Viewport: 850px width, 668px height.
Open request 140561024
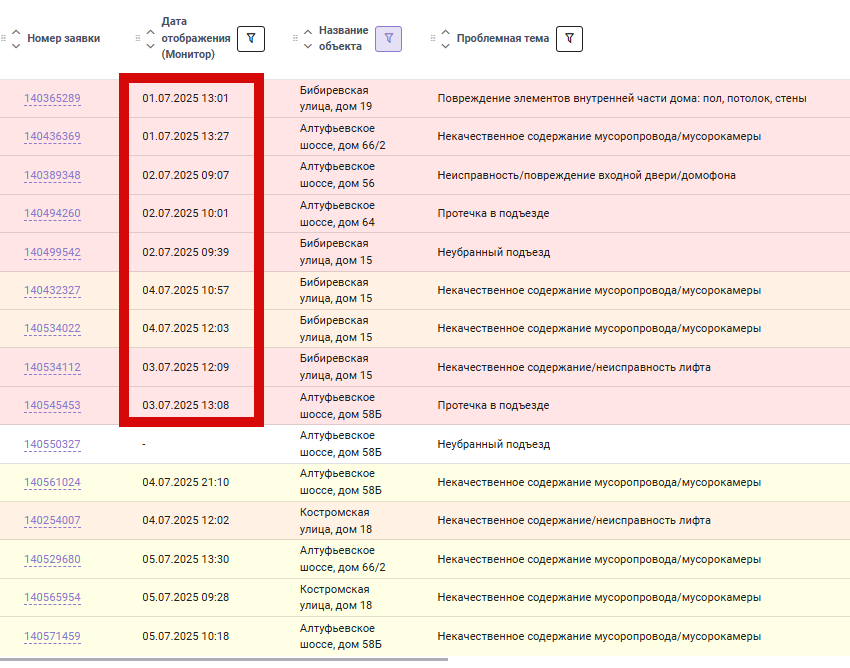[53, 482]
